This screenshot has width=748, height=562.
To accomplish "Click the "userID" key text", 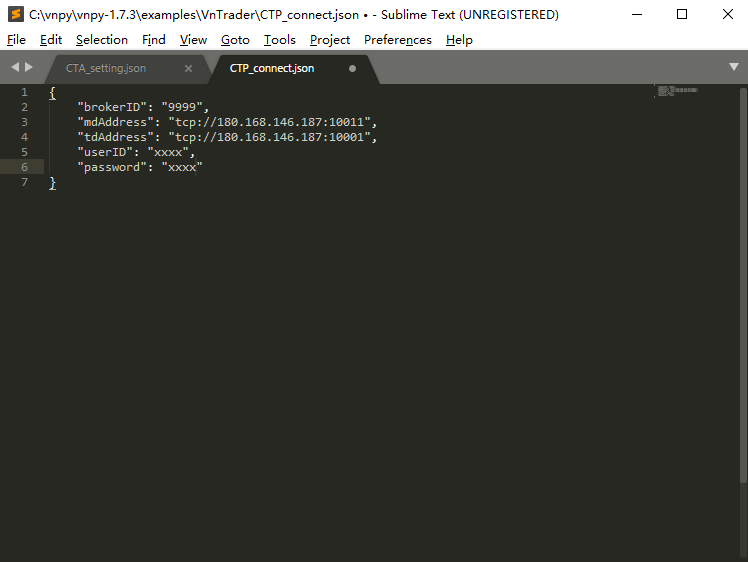I will (x=105, y=152).
